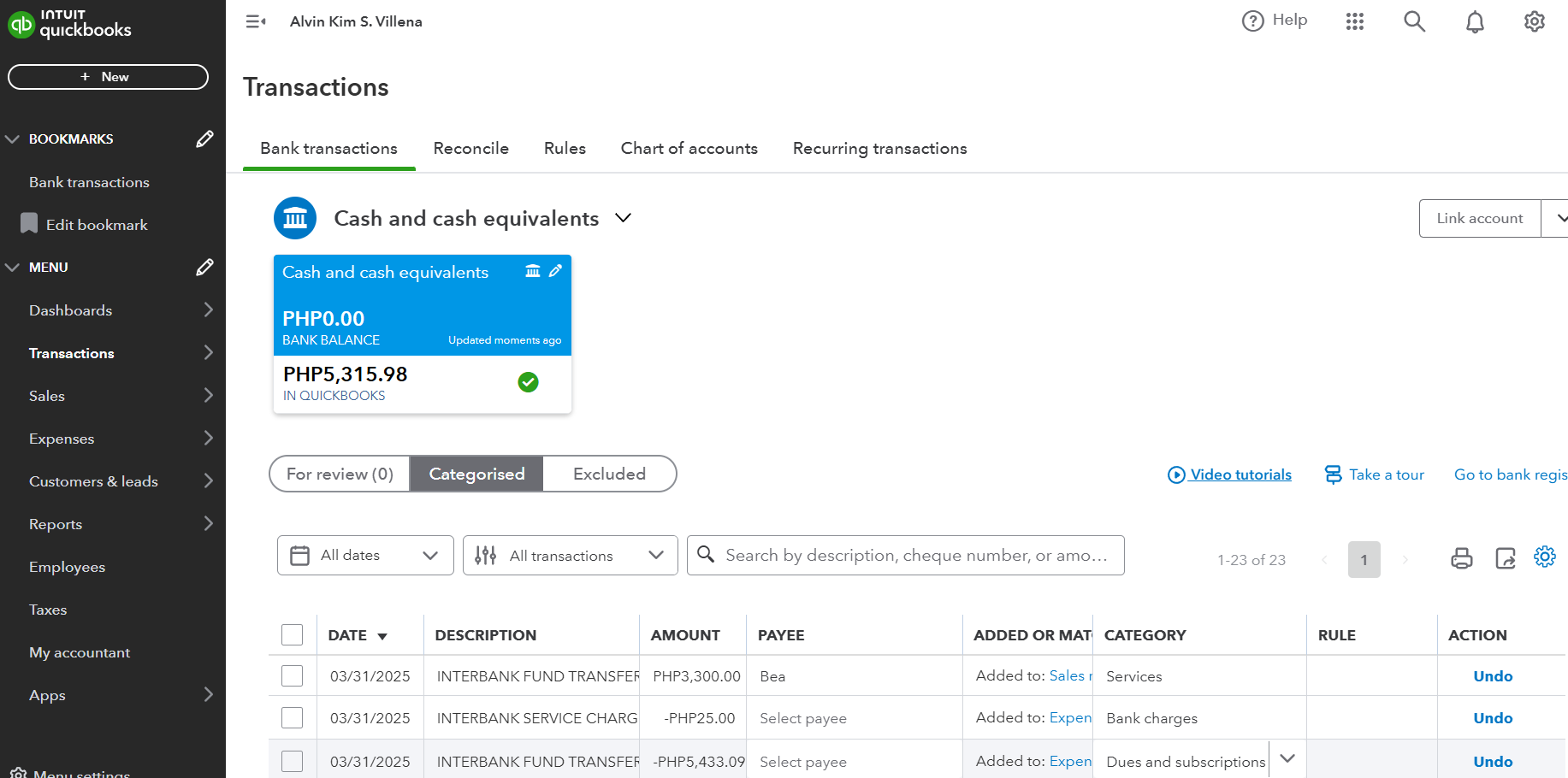Print the transactions list
This screenshot has height=778, width=1568.
point(1462,559)
